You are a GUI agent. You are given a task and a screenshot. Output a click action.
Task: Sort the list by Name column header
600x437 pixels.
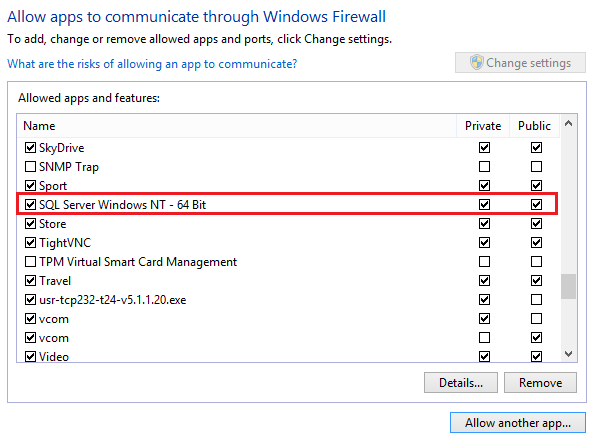pyautogui.click(x=40, y=126)
